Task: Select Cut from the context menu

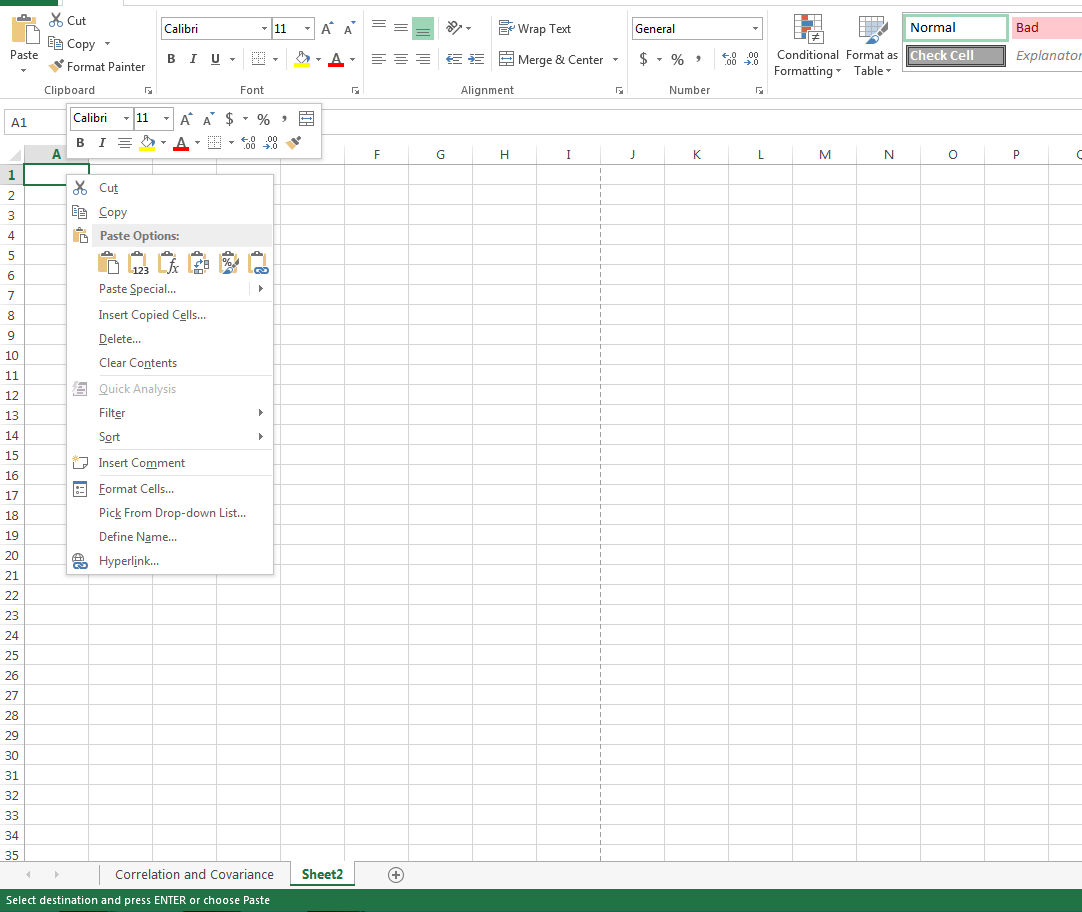Action: pos(170,188)
